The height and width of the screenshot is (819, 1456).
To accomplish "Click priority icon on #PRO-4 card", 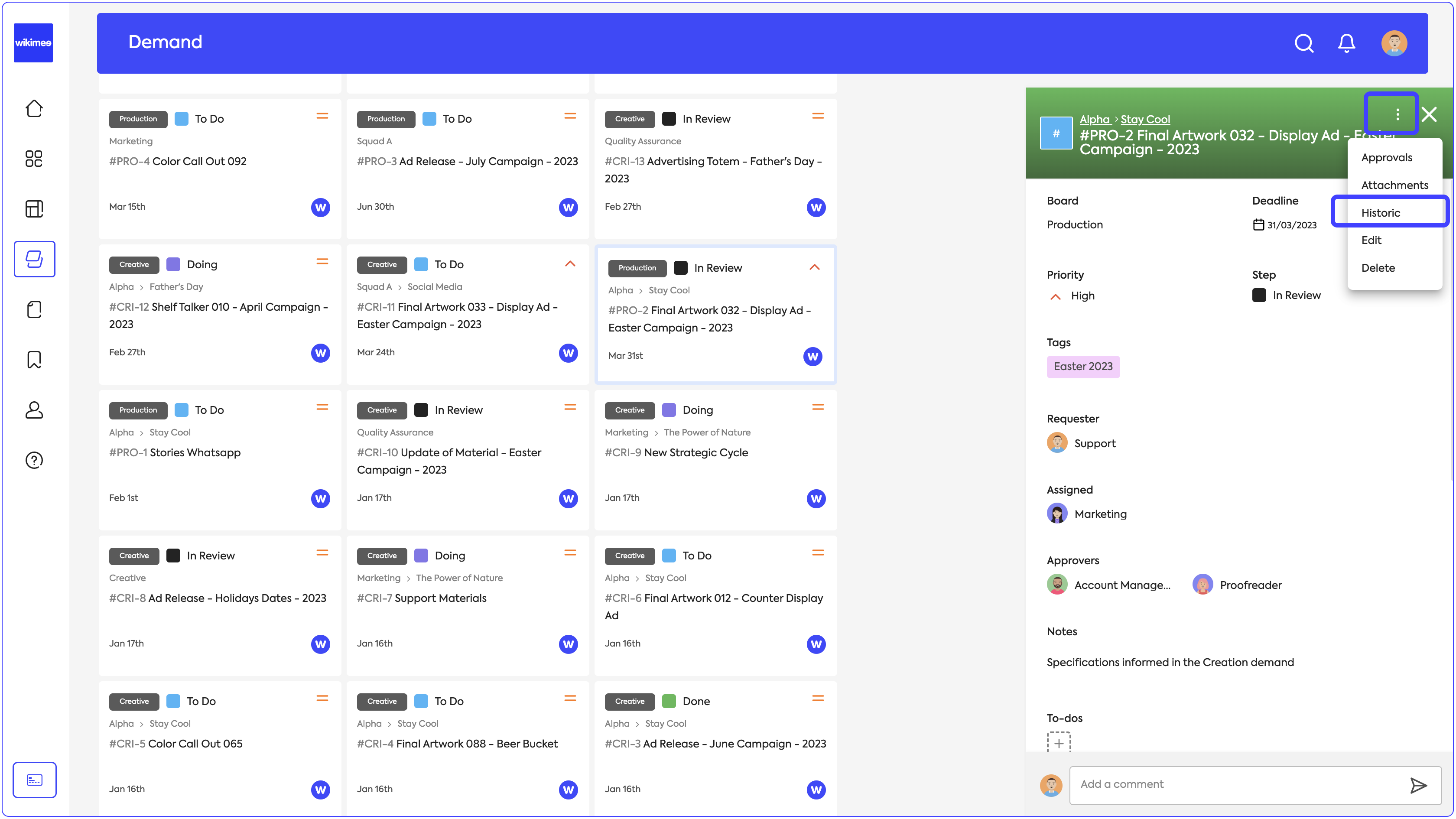I will pos(322,117).
